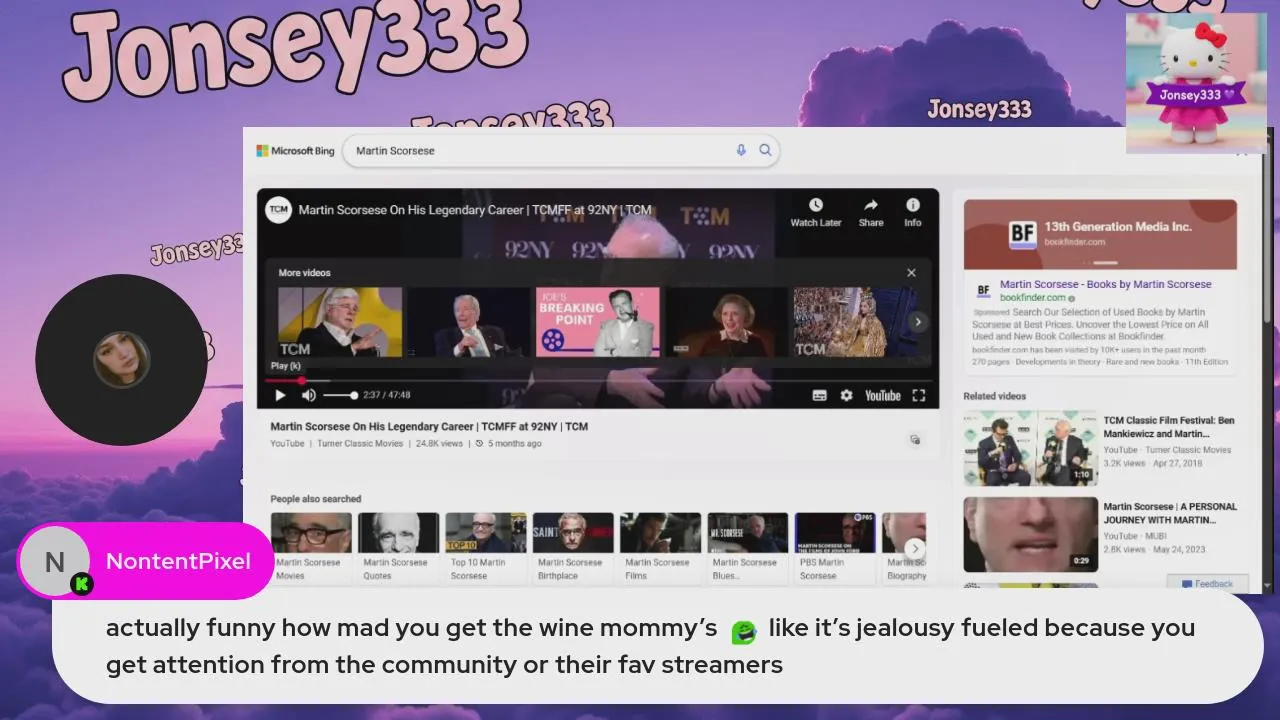Select Martin Scorsese Movies related search
The width and height of the screenshot is (1280, 720).
(x=311, y=547)
